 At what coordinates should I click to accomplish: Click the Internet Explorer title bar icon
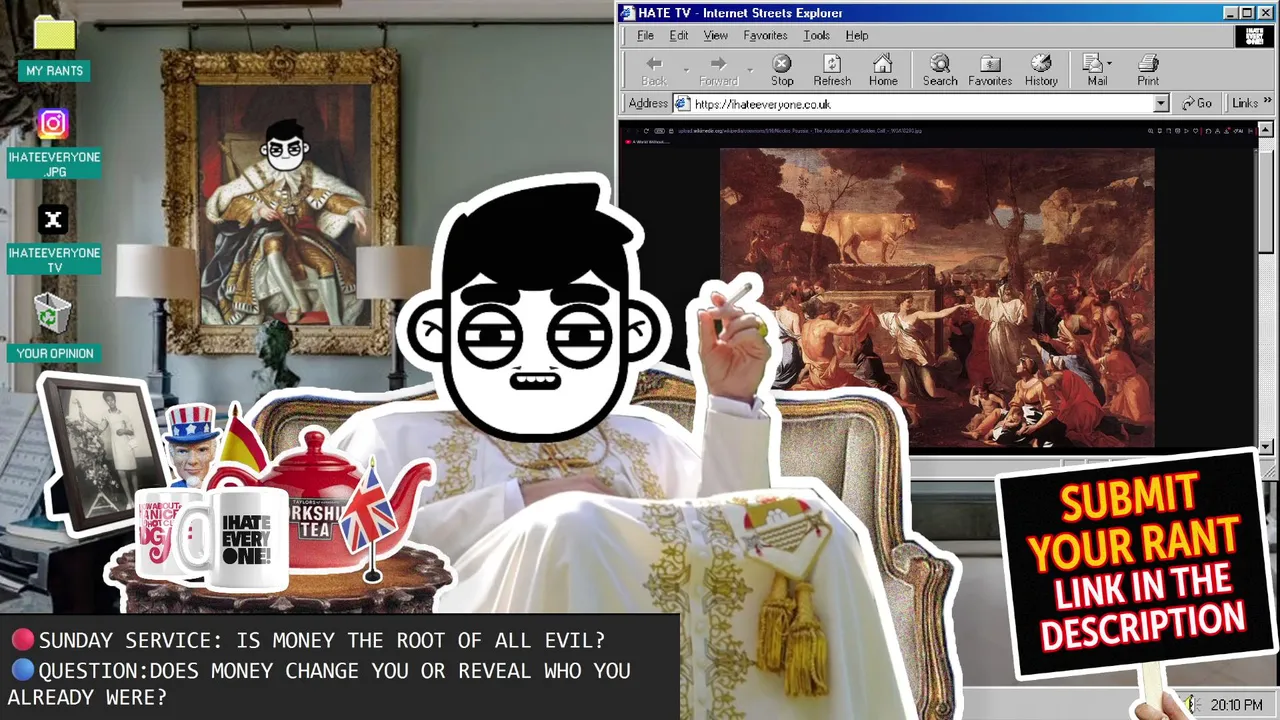[627, 13]
